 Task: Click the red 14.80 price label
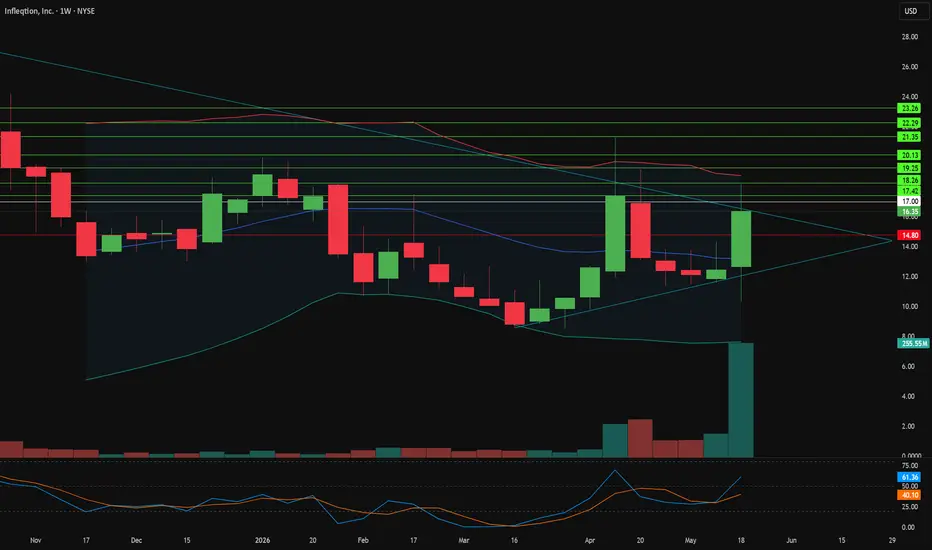(x=909, y=235)
